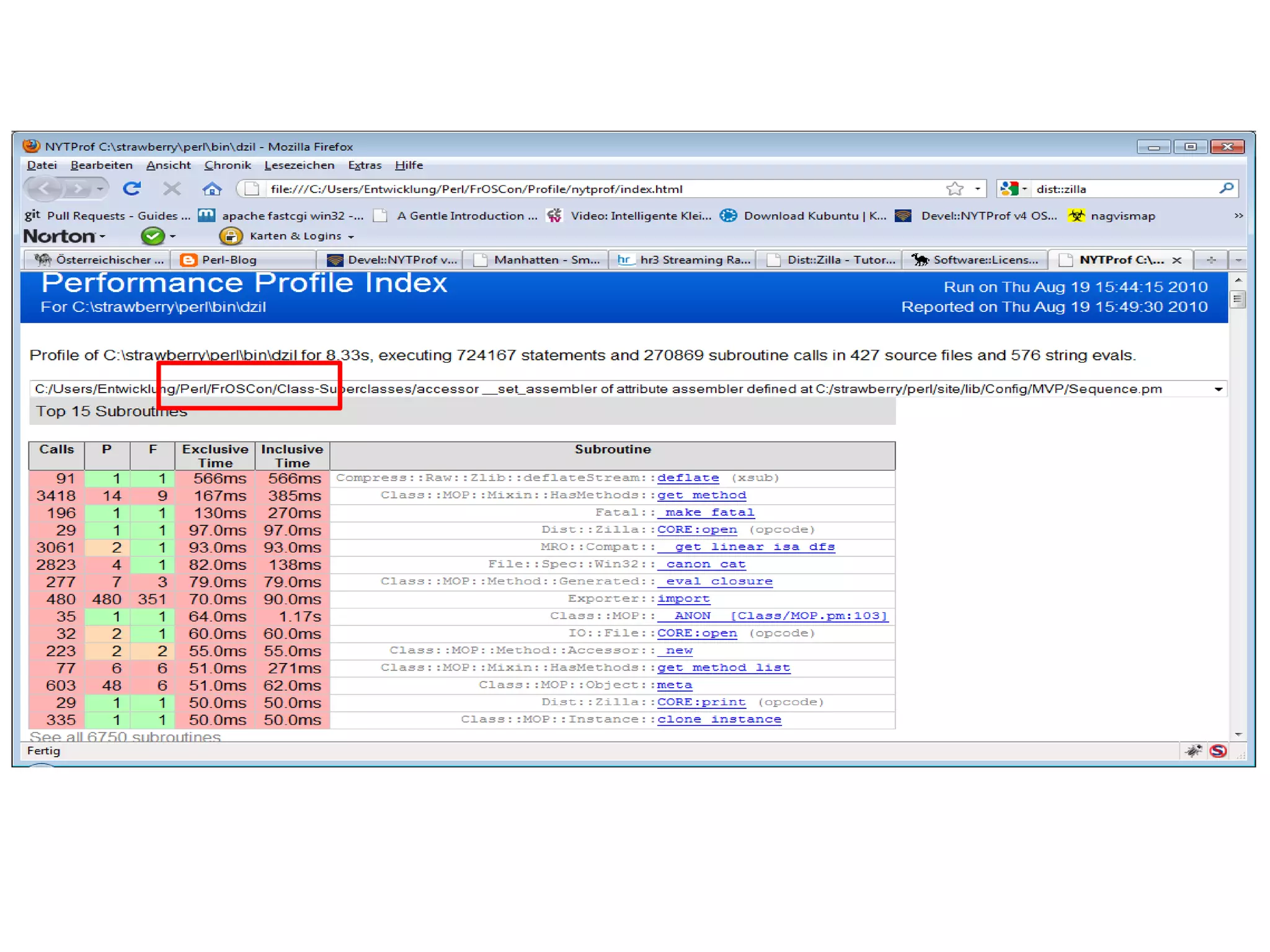This screenshot has width=1270, height=952.
Task: Bookmark page with the star icon
Action: [x=955, y=189]
